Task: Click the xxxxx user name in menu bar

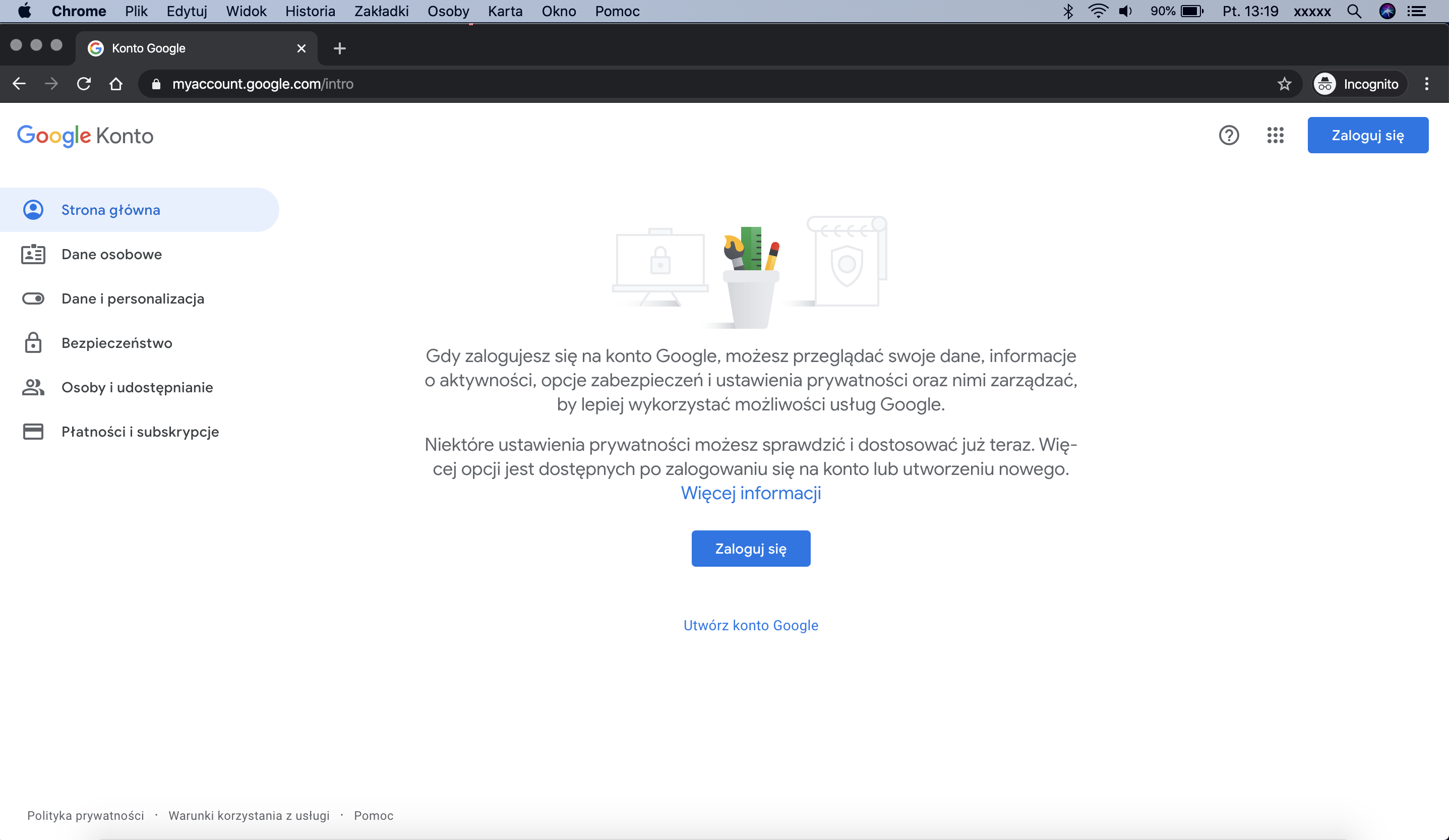Action: pos(1312,11)
